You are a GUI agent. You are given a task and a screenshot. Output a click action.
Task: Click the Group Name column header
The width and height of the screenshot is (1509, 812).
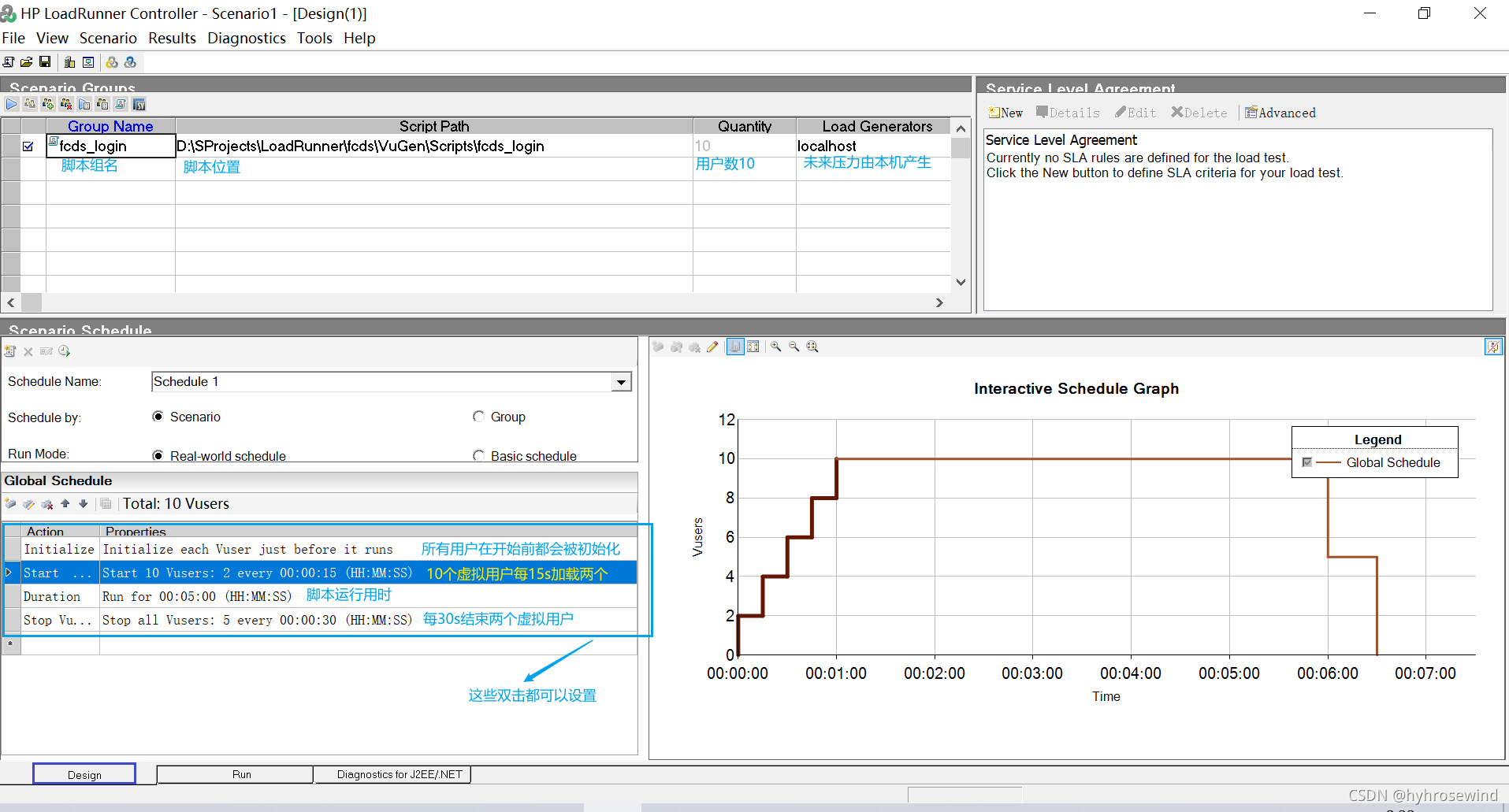coord(110,126)
